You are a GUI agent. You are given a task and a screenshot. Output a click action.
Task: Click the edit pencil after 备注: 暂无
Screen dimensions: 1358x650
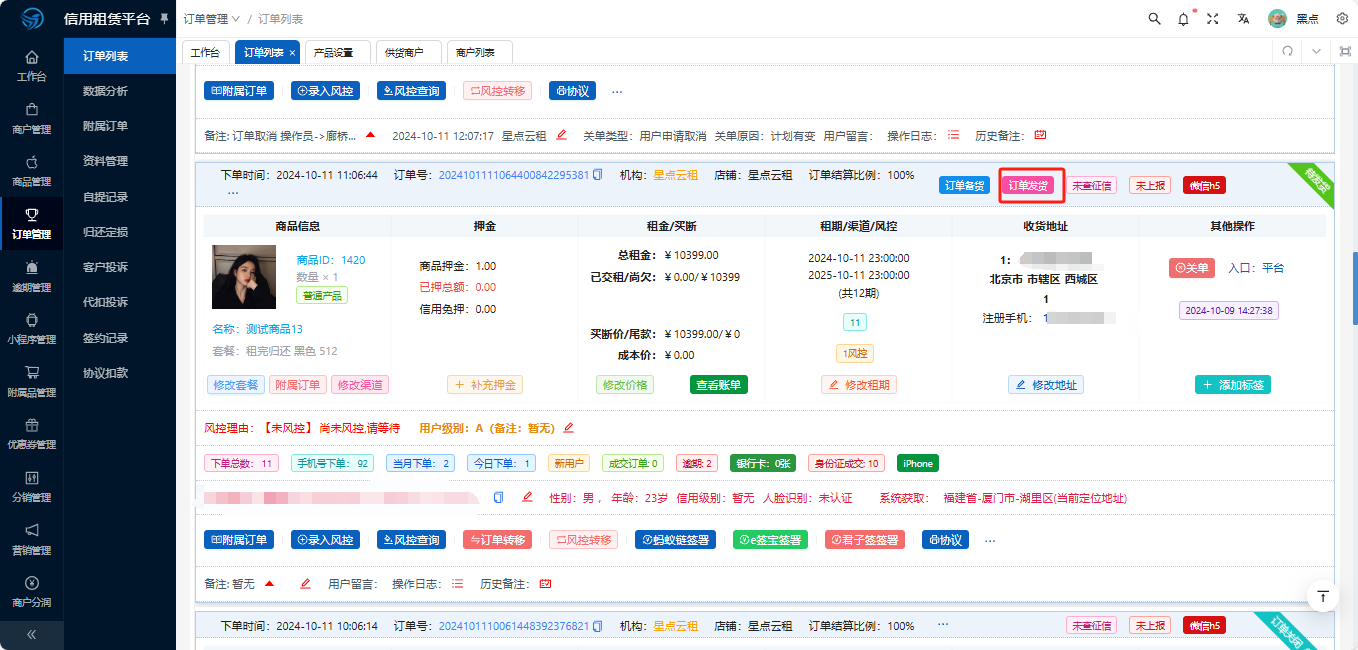305,584
